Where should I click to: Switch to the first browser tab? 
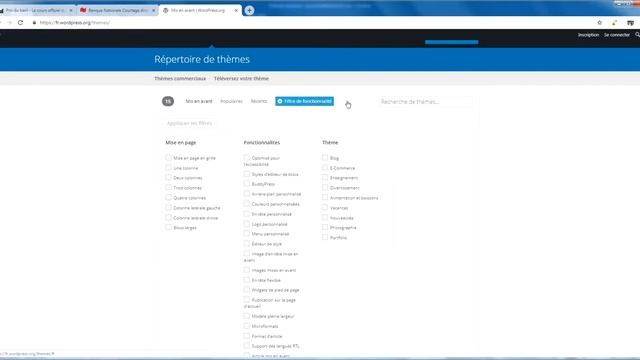coord(36,10)
